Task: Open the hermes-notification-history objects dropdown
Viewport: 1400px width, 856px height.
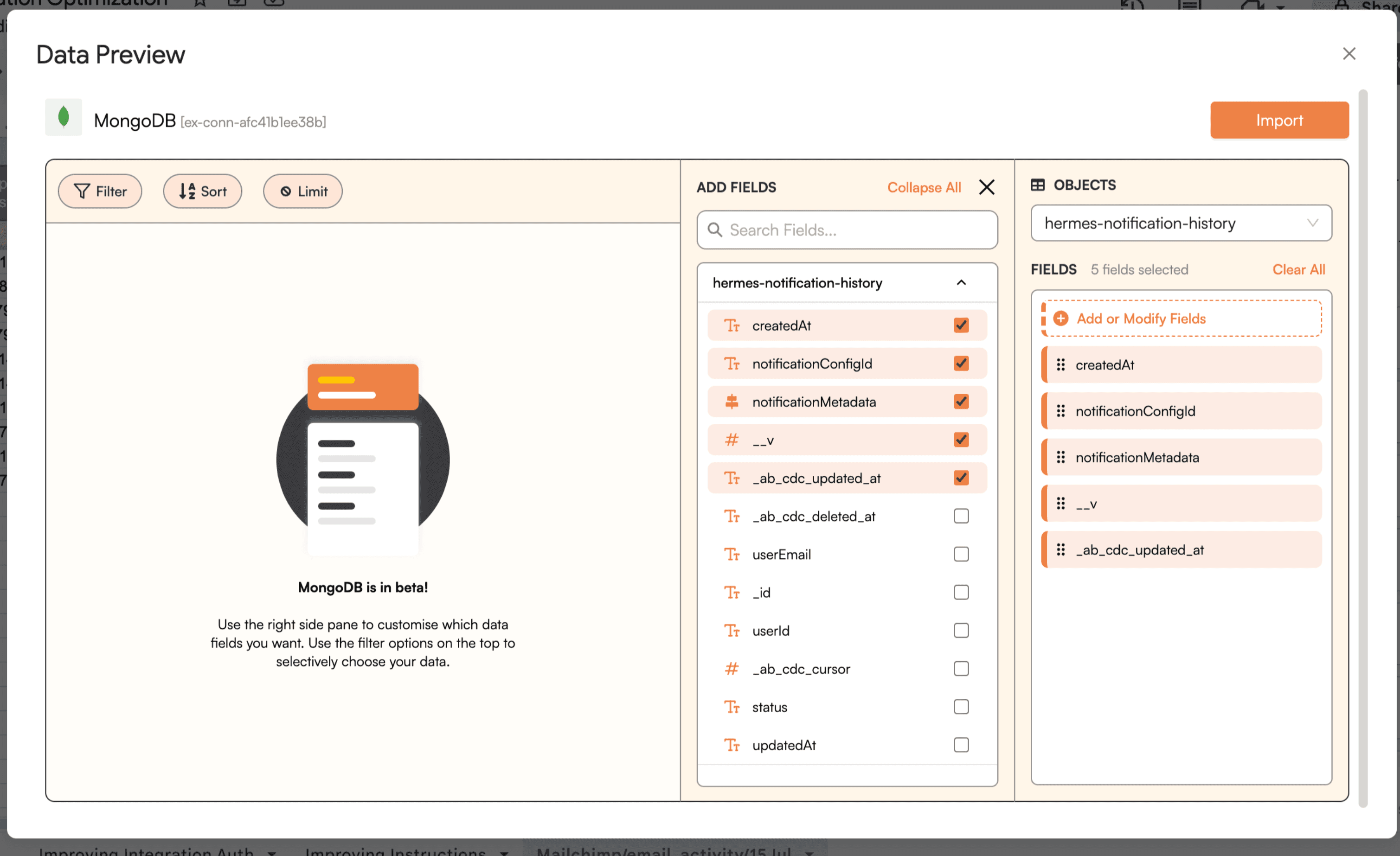Action: [1181, 223]
